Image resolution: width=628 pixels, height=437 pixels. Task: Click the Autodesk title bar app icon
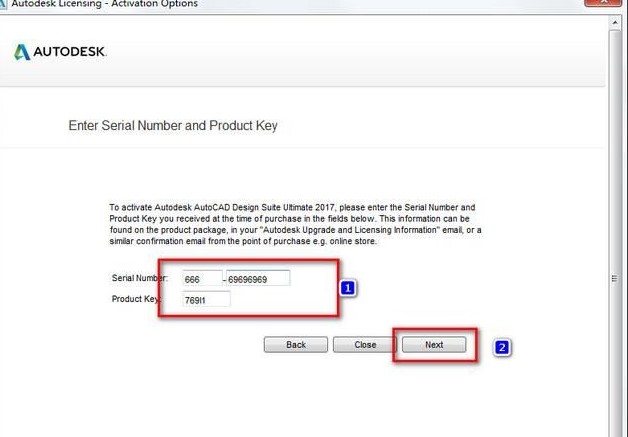3,4
